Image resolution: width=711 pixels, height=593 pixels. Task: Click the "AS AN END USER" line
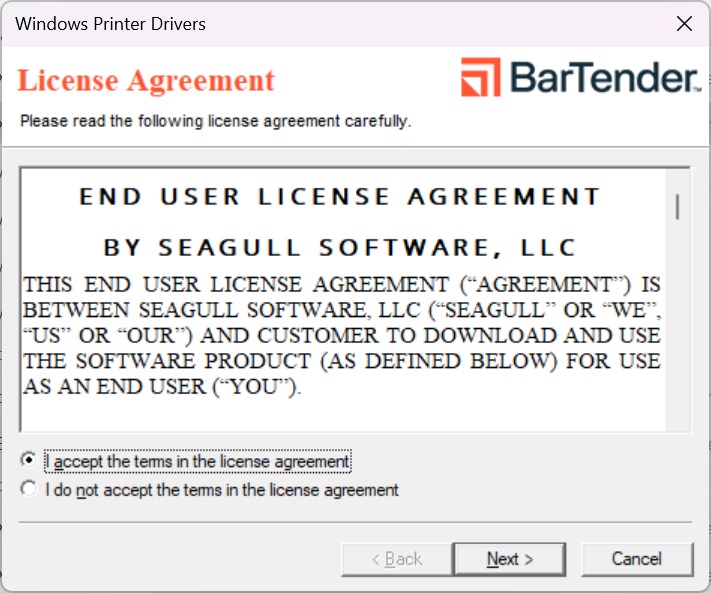162,387
